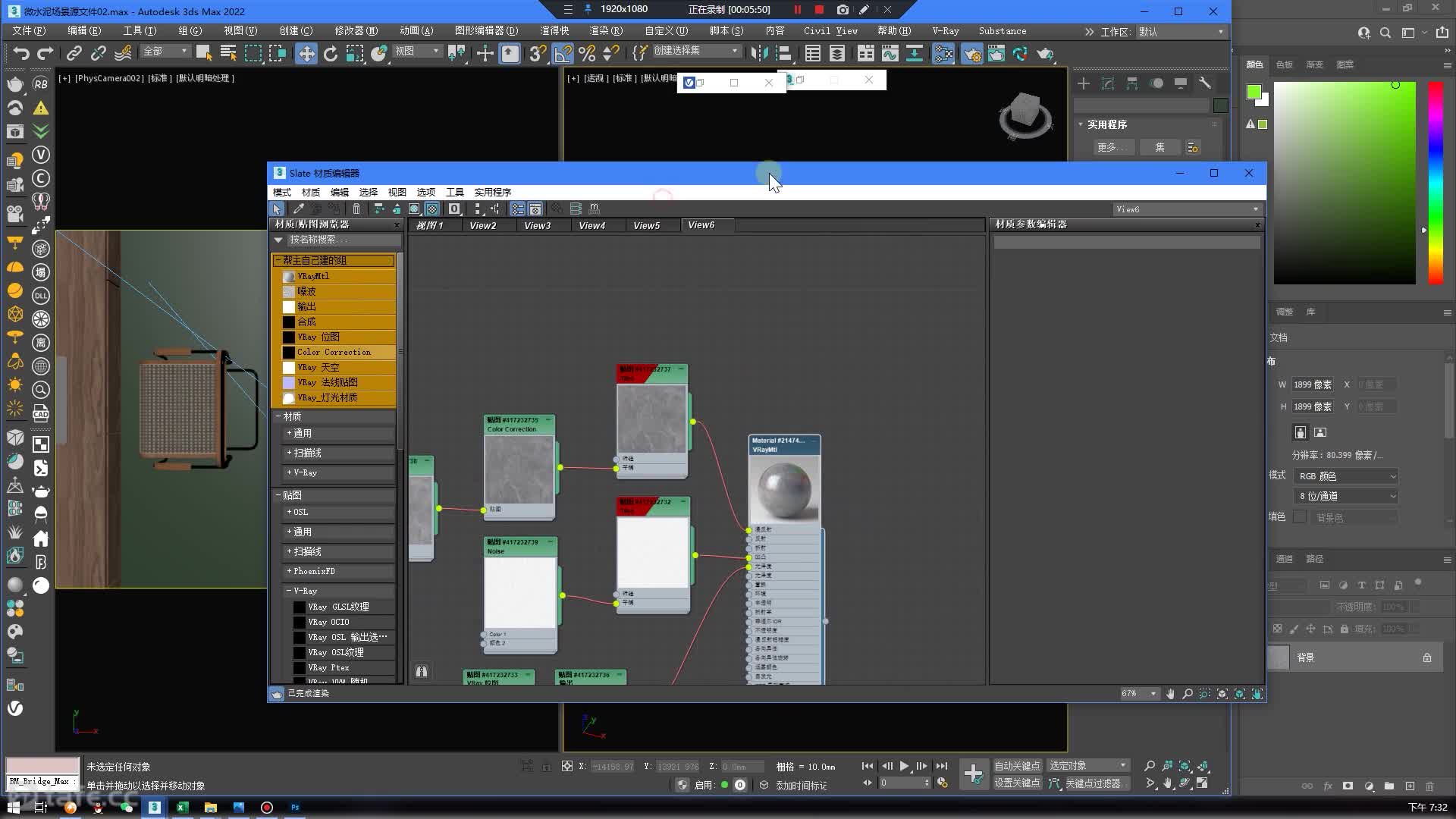Toggle Show Background in Preview checker icon
Screen dimensions: 1456x819
click(x=432, y=209)
